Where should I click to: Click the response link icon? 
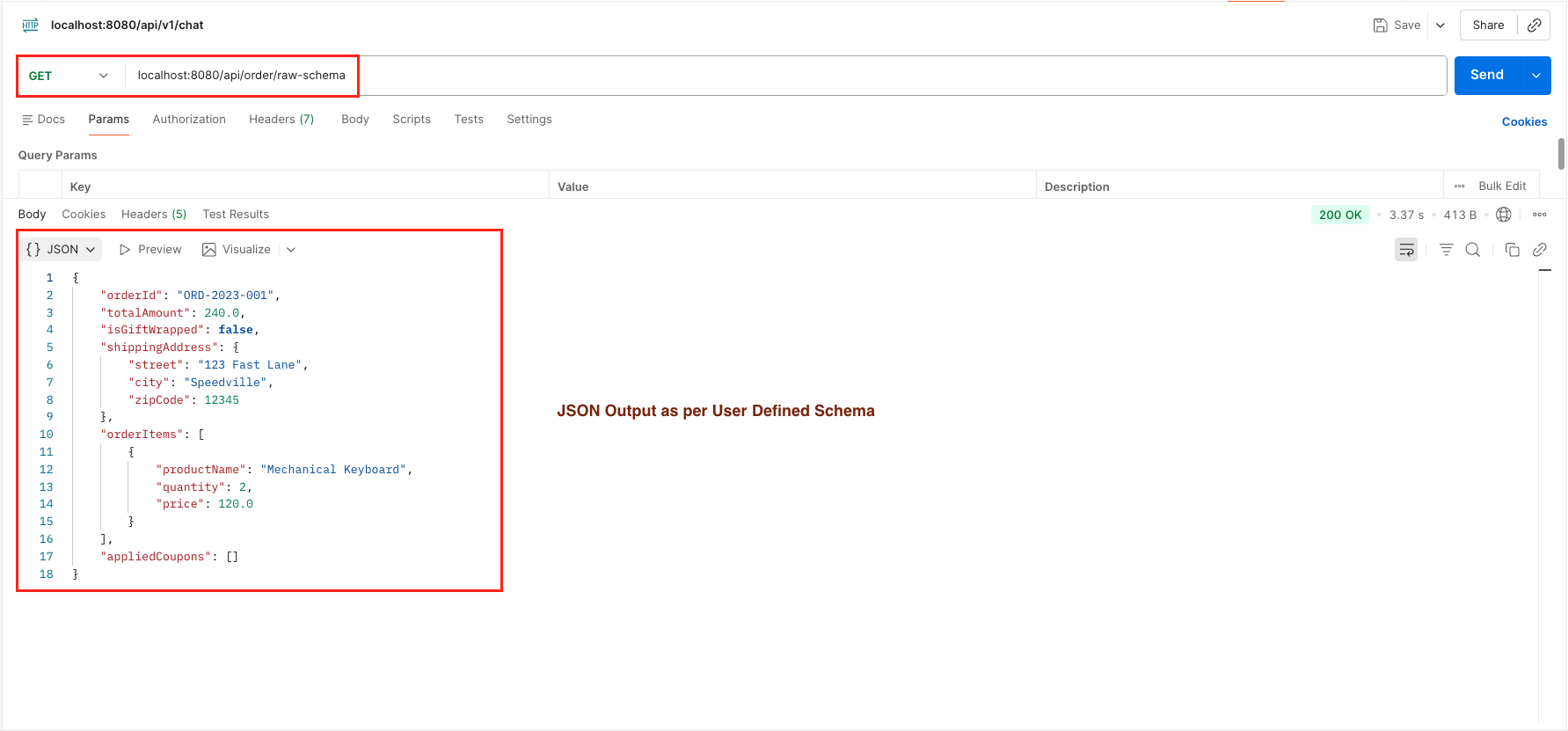[x=1540, y=250]
